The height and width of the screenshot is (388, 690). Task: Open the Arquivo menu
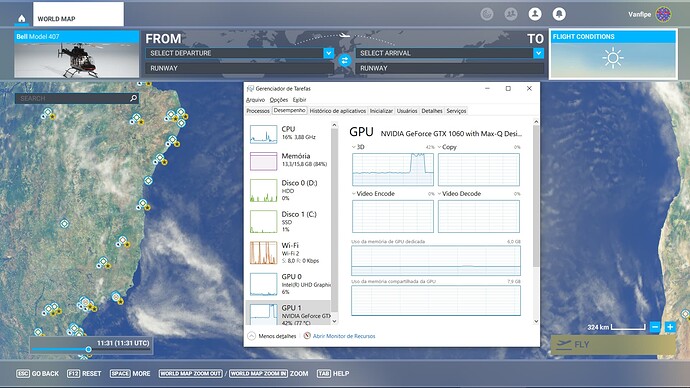[255, 100]
